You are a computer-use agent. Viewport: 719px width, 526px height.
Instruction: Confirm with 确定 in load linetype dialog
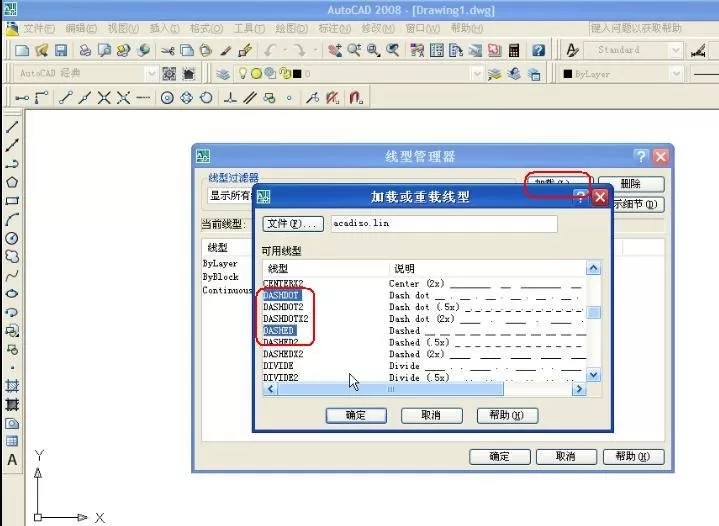[356, 415]
